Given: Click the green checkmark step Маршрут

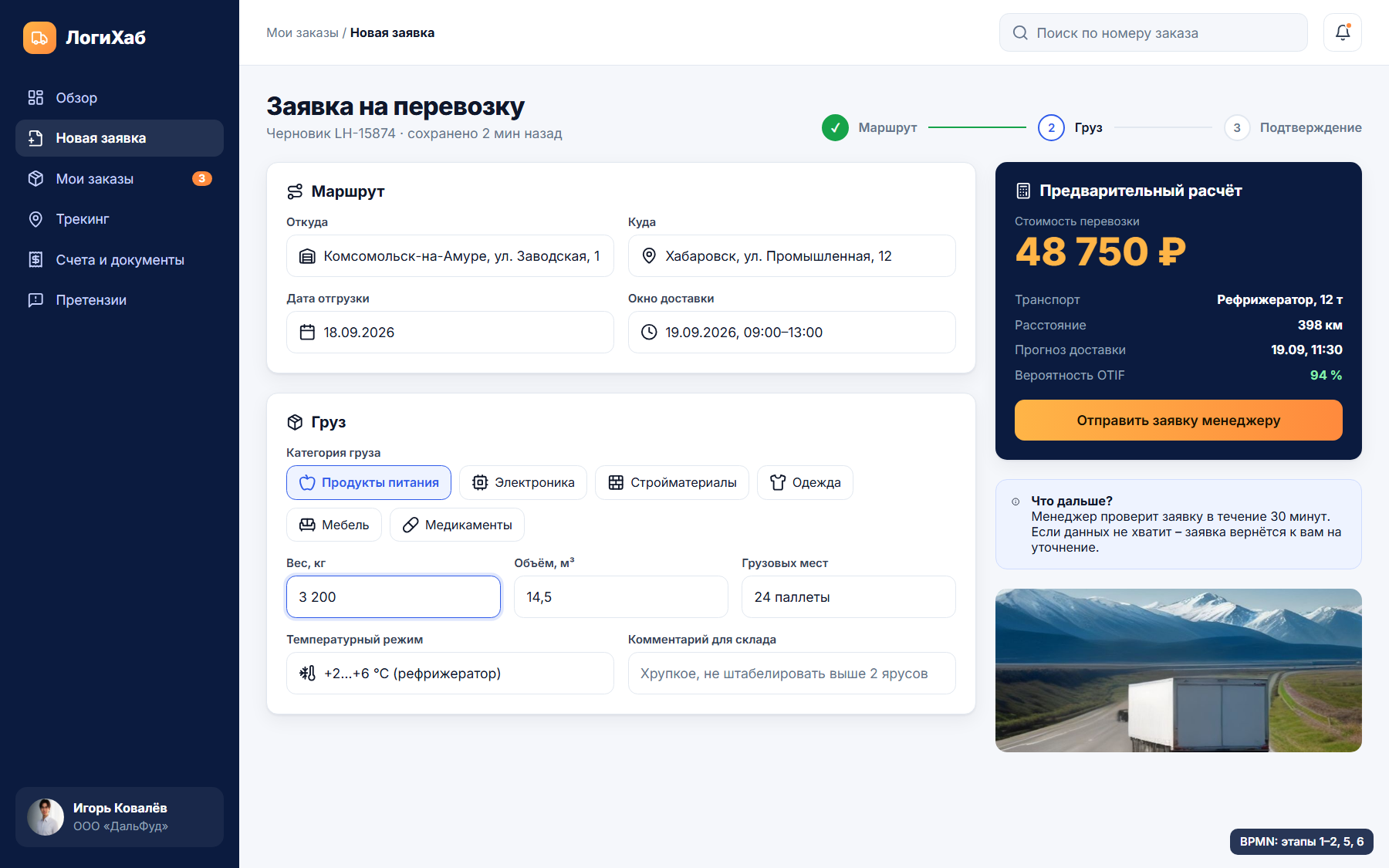Looking at the screenshot, I should pyautogui.click(x=835, y=127).
